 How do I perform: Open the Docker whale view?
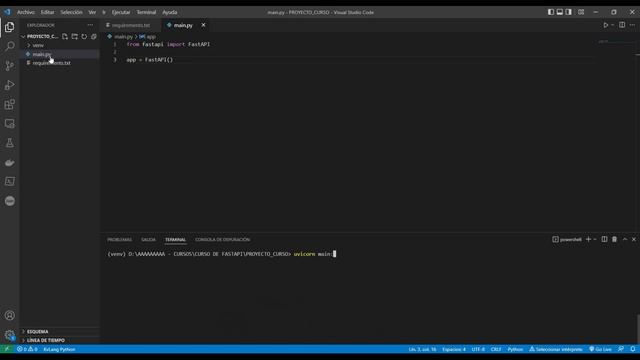coord(9,162)
